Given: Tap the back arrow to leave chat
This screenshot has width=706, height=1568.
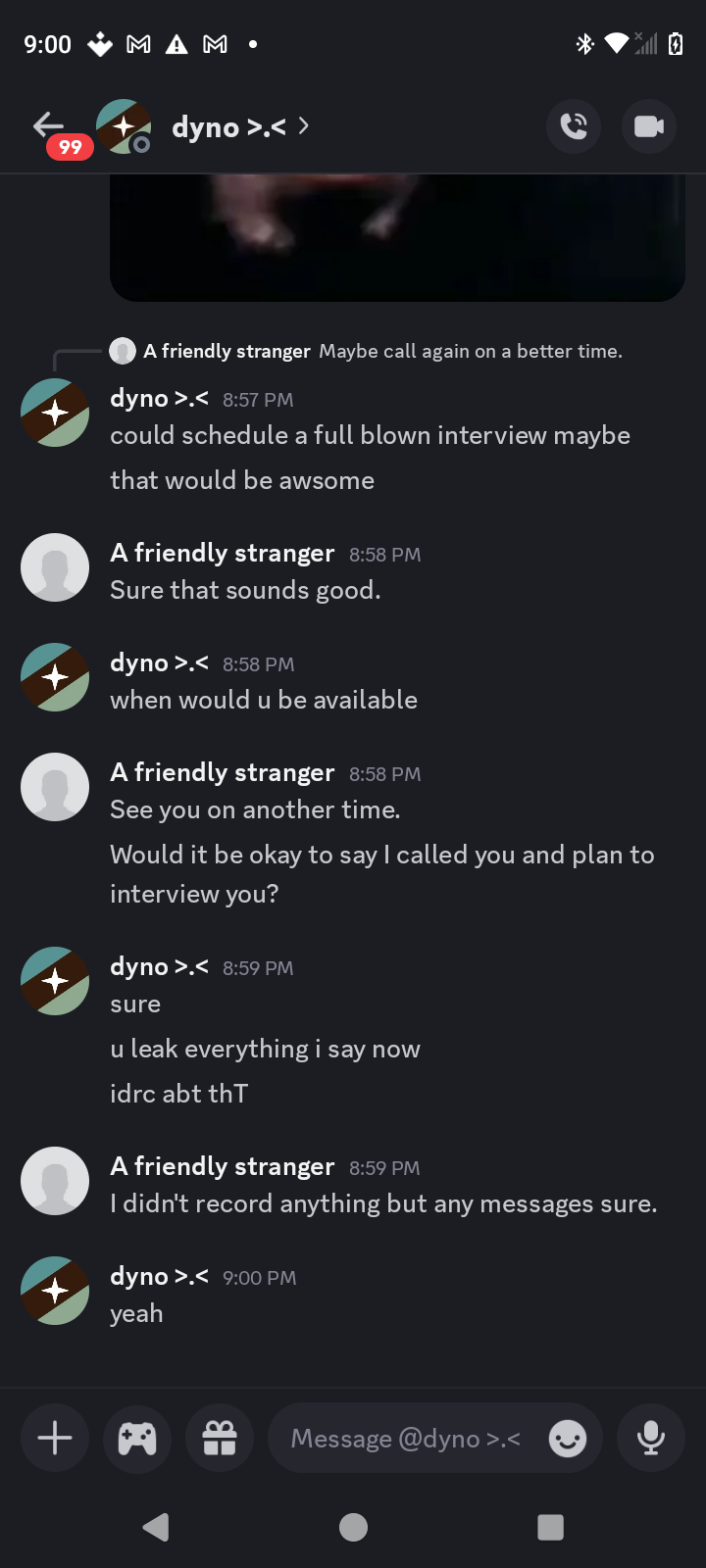Looking at the screenshot, I should [x=47, y=125].
